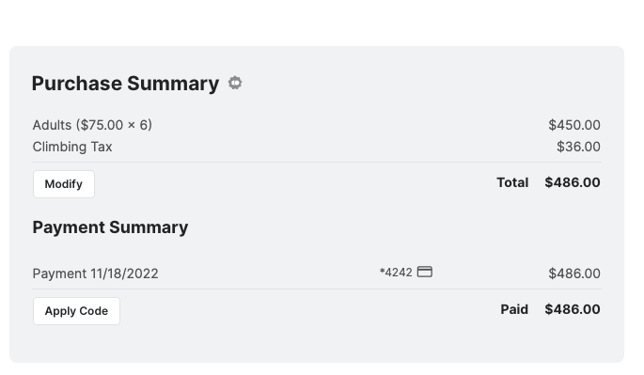This screenshot has height=375, width=644.
Task: Click the bold Total label
Action: coord(512,182)
